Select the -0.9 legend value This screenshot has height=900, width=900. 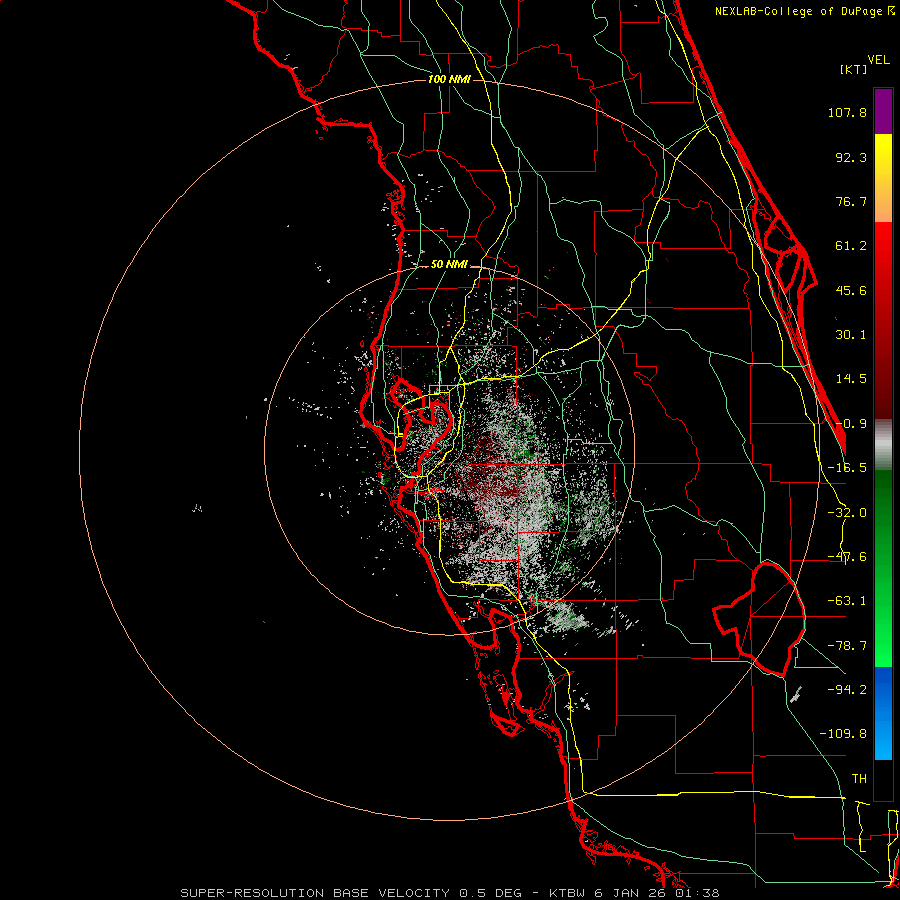pyautogui.click(x=851, y=424)
